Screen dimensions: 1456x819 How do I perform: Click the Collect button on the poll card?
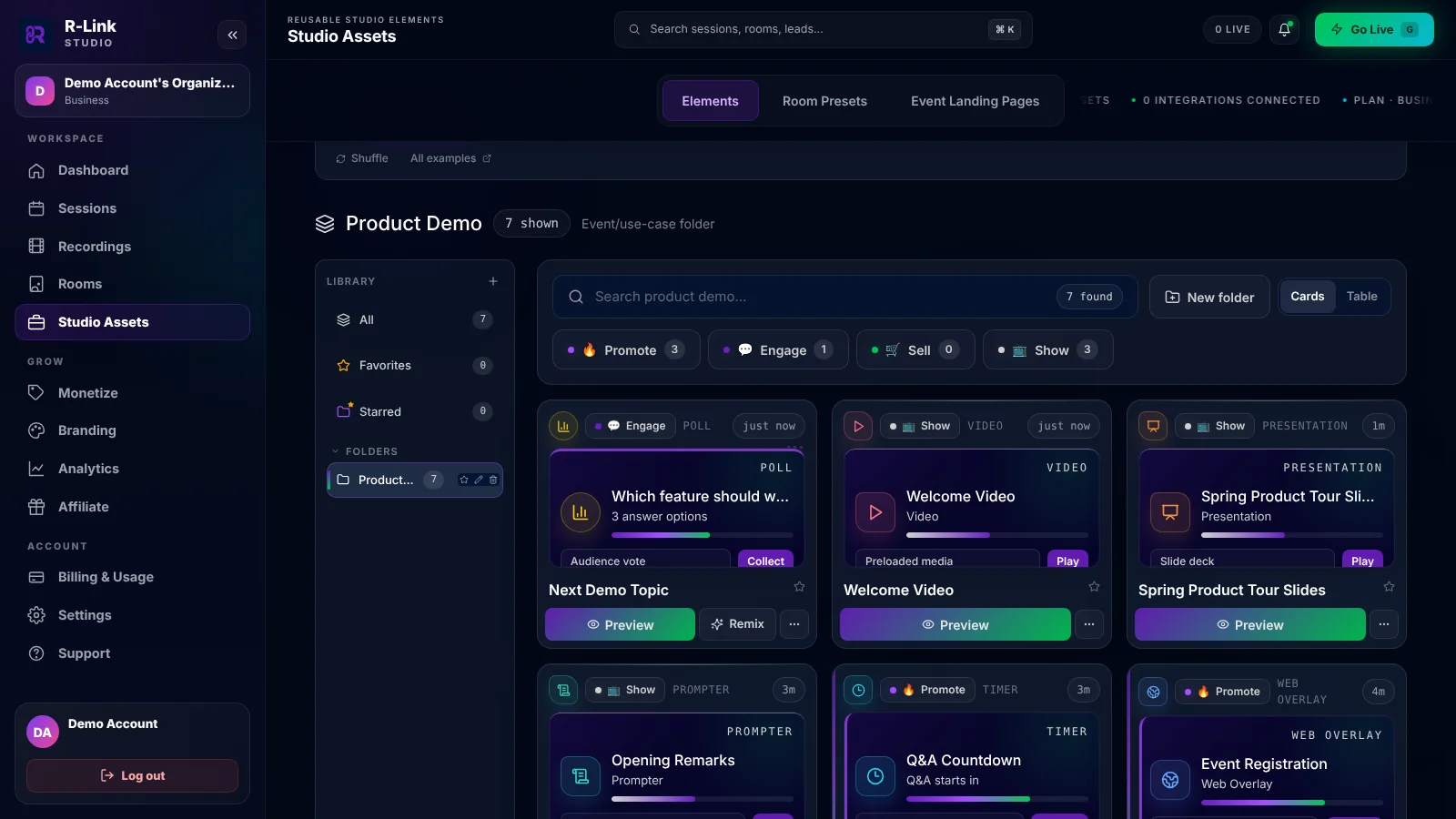pos(765,561)
